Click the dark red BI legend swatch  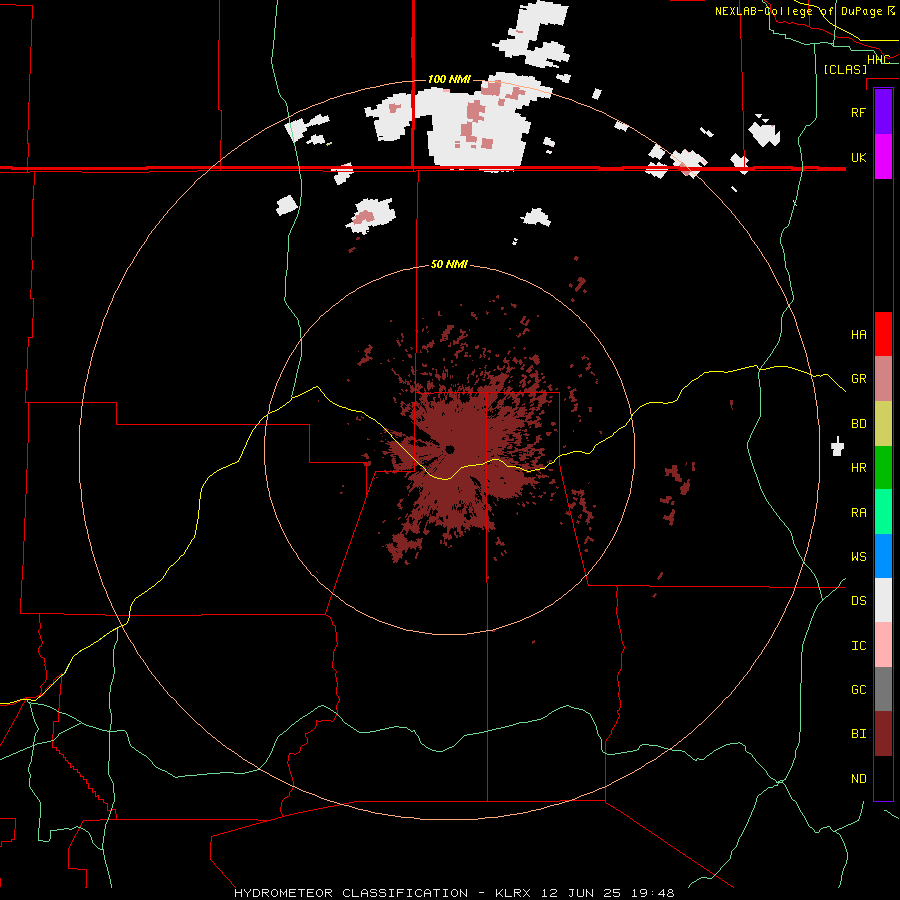(x=883, y=734)
